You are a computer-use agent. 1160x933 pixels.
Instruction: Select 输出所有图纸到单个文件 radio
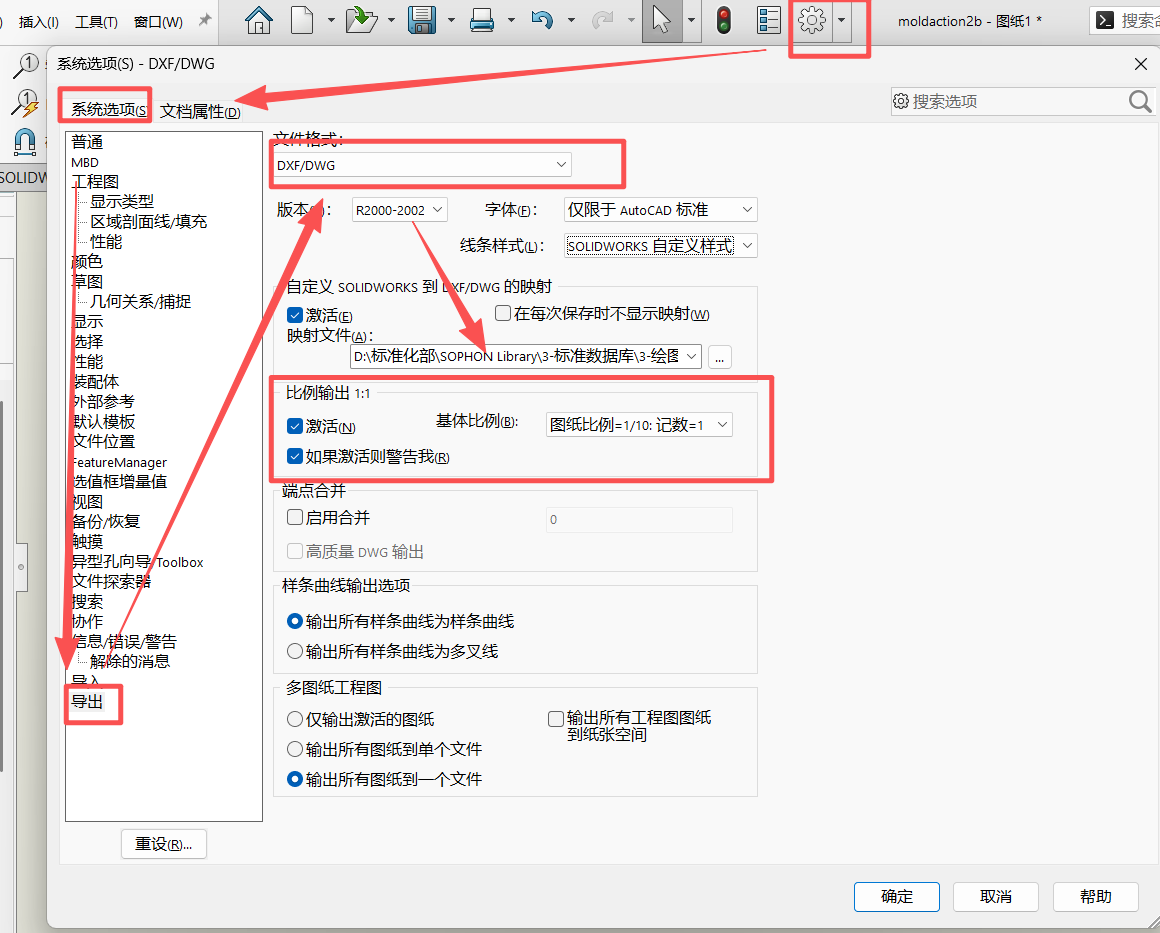click(294, 750)
